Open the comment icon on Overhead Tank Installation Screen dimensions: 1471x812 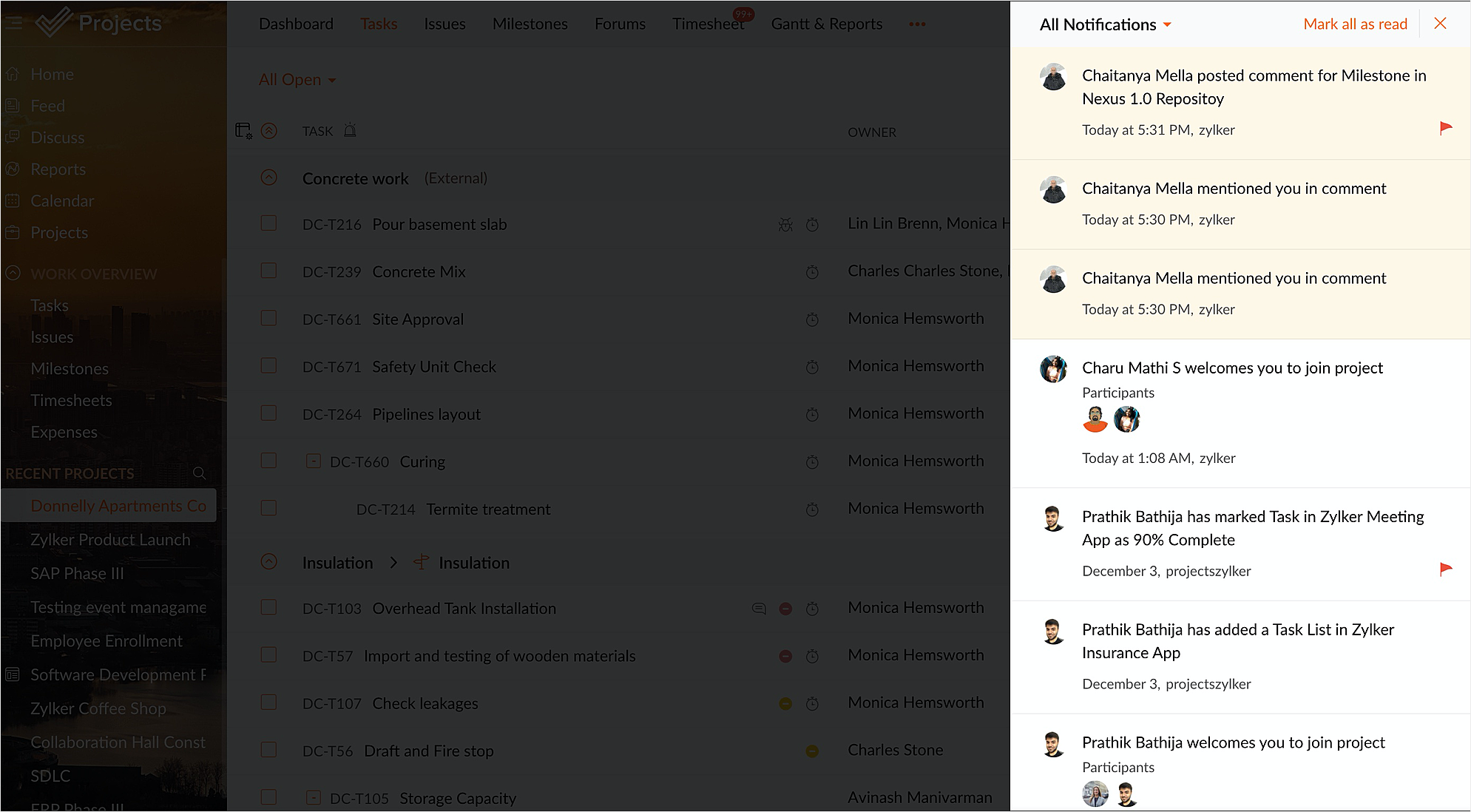759,609
